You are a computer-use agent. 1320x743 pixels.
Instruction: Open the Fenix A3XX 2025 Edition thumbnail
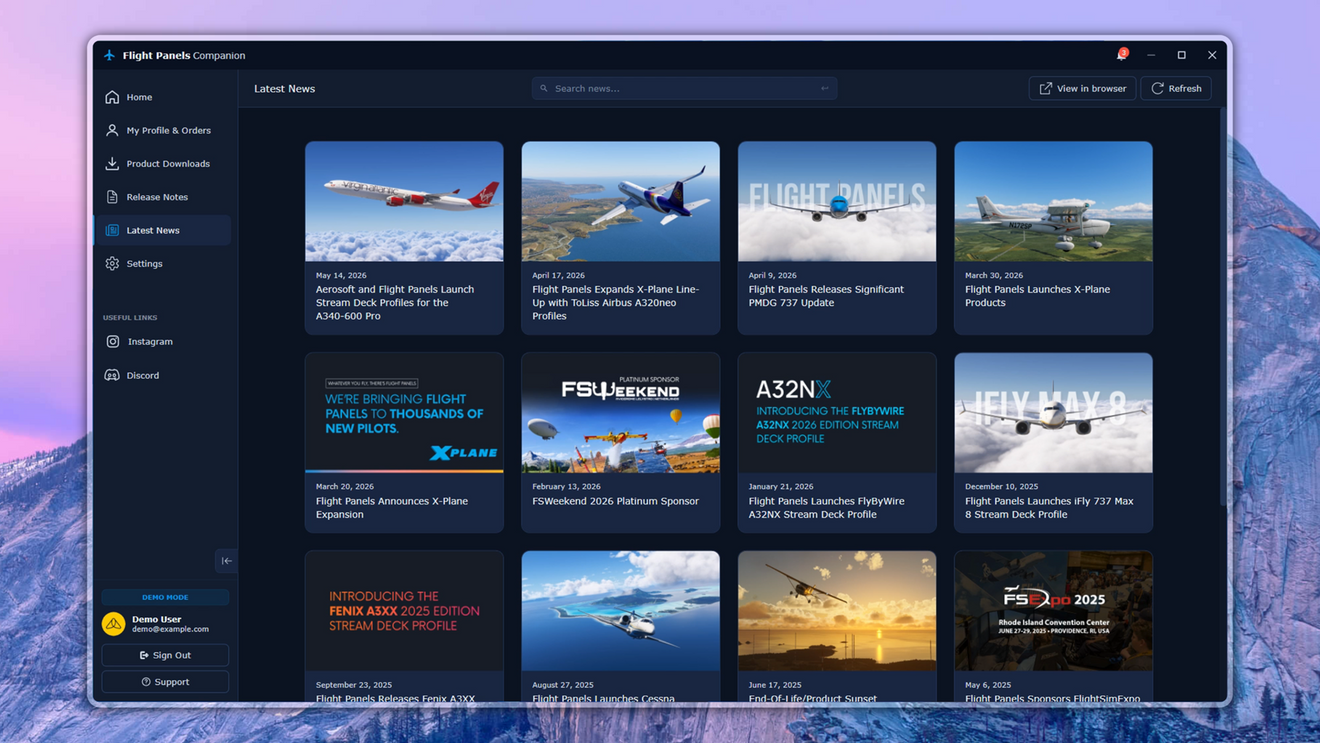pyautogui.click(x=404, y=610)
